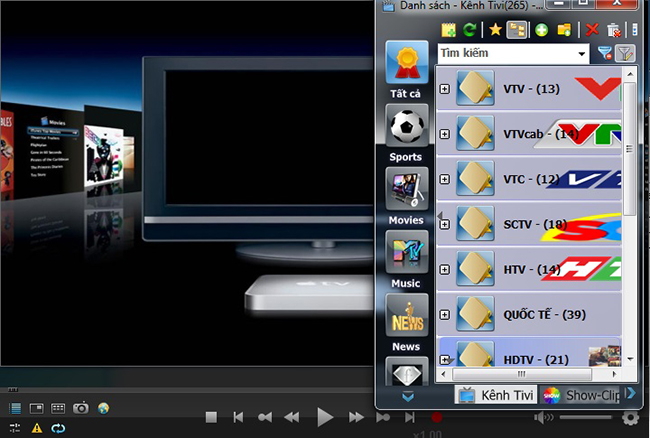Toggle the folder tree view button
Image resolution: width=650 pixels, height=438 pixels.
517,30
